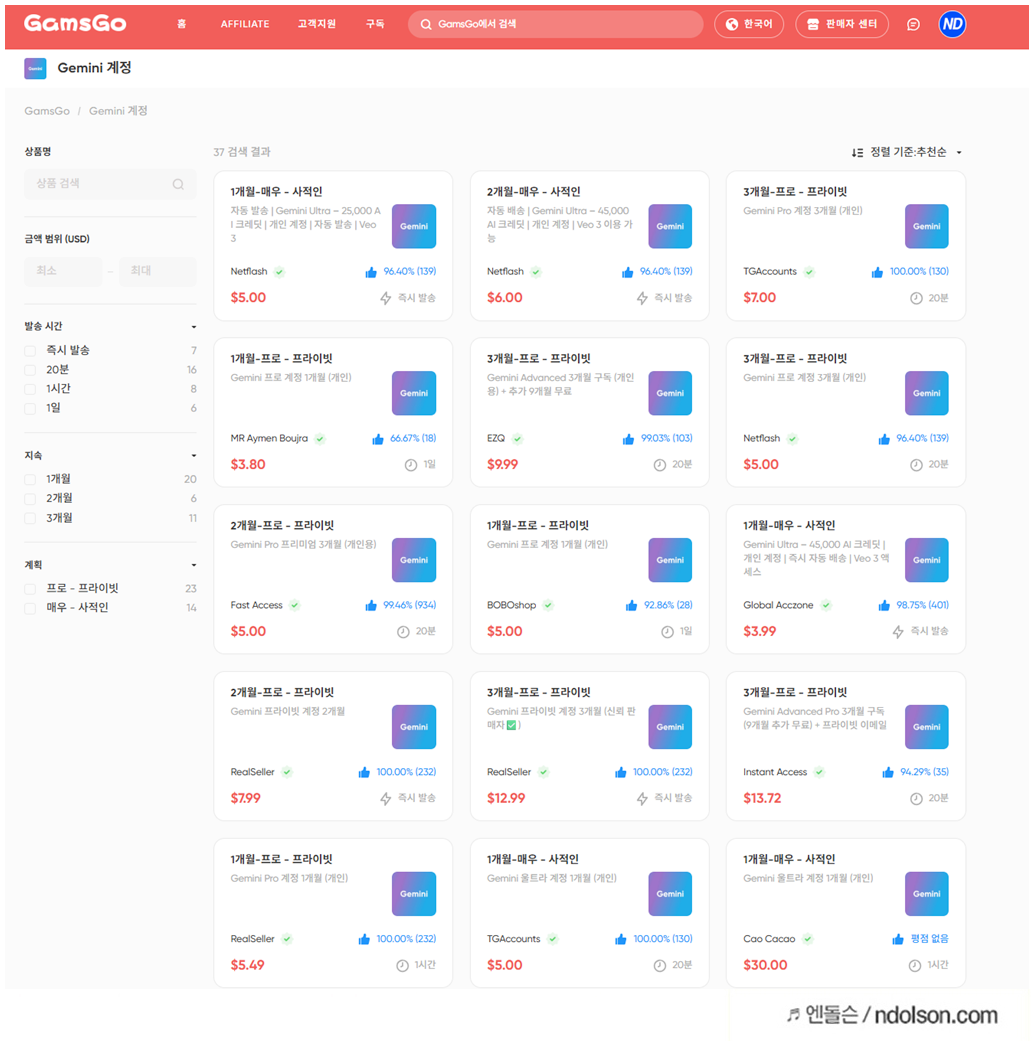Open the 판매자 센터 button
This screenshot has height=1041, width=1034.
click(x=841, y=24)
